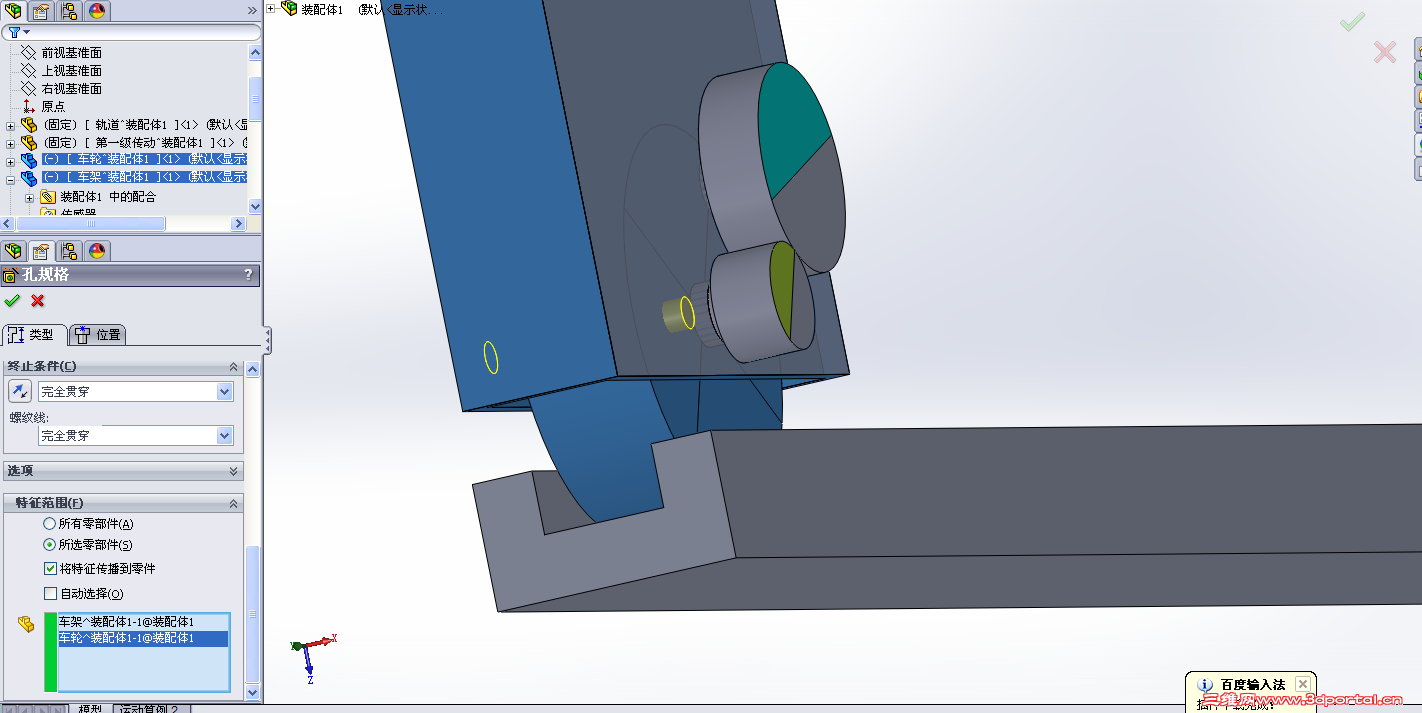Open DisplayManager color sphere tab in top panel

(97, 11)
